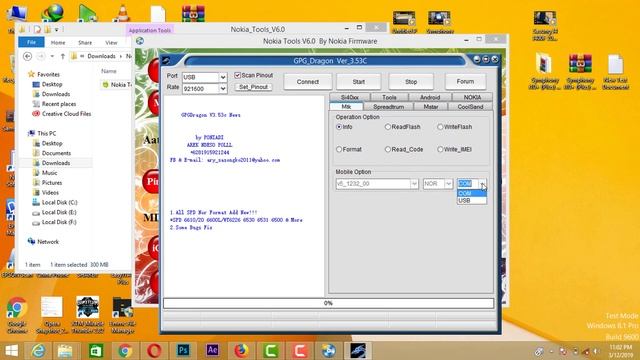Sort by the Name column header
The height and width of the screenshot is (360, 640).
(x=109, y=71)
